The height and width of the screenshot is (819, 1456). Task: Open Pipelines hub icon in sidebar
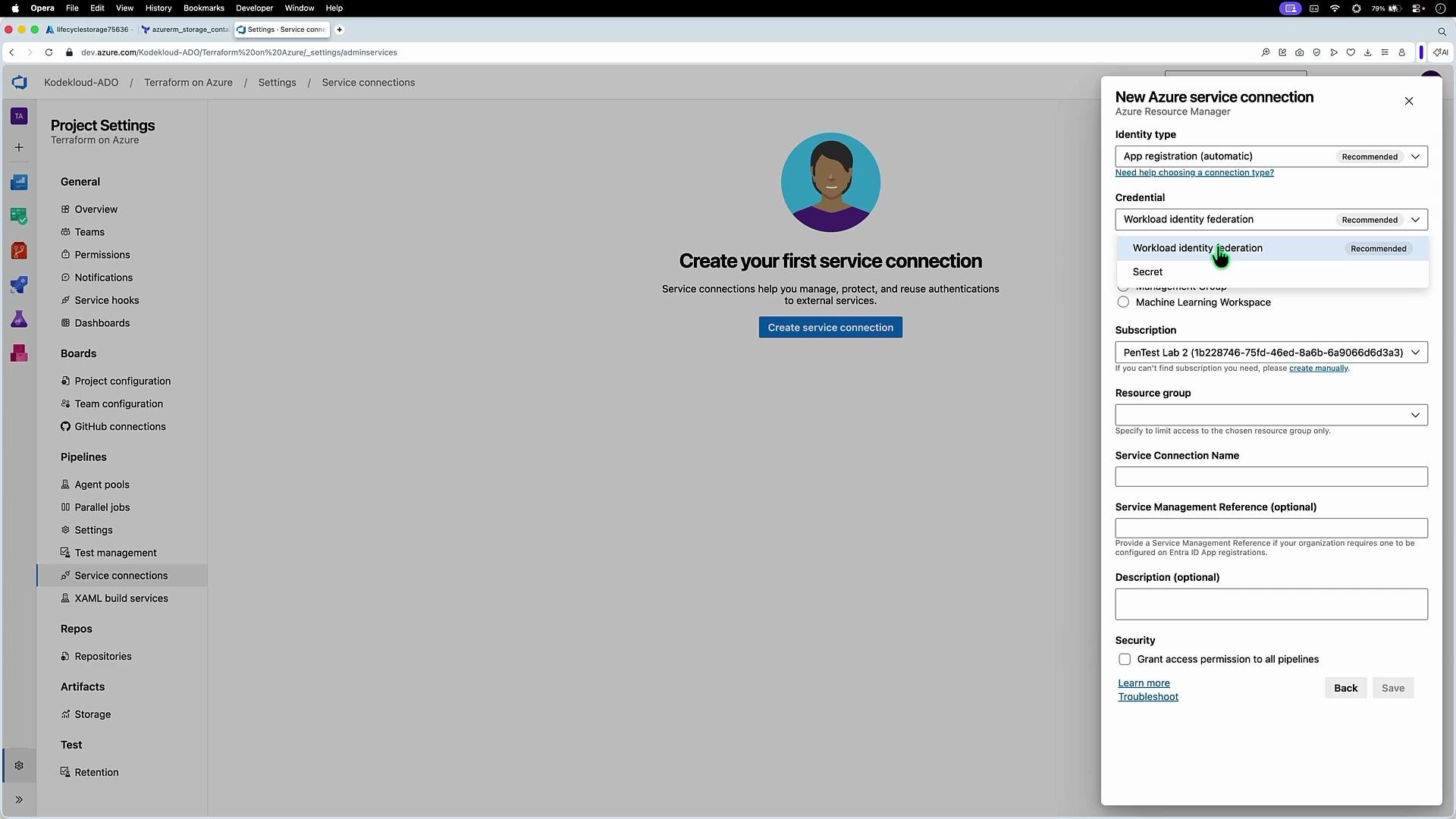coord(19,285)
